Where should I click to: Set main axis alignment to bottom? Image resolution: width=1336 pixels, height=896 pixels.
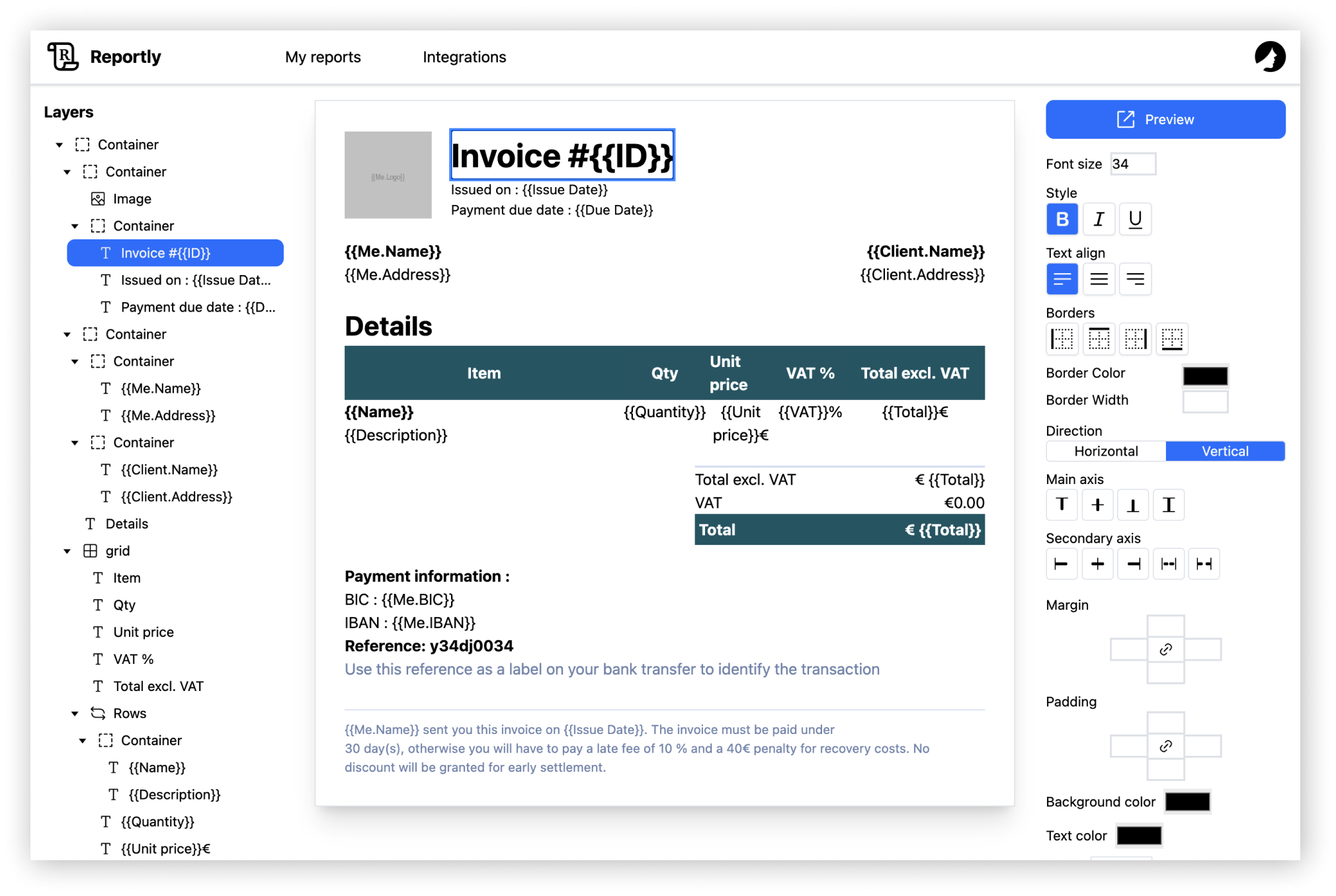point(1133,505)
